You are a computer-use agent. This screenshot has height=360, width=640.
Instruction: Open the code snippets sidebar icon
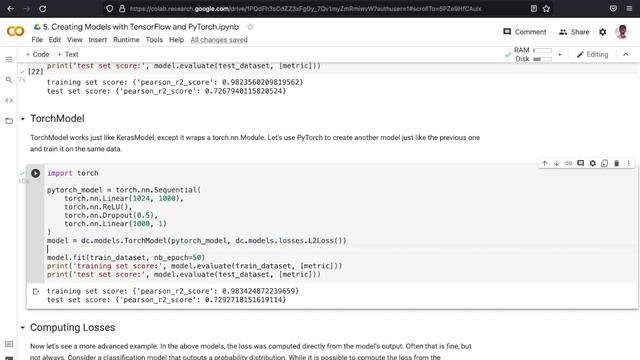pos(9,100)
